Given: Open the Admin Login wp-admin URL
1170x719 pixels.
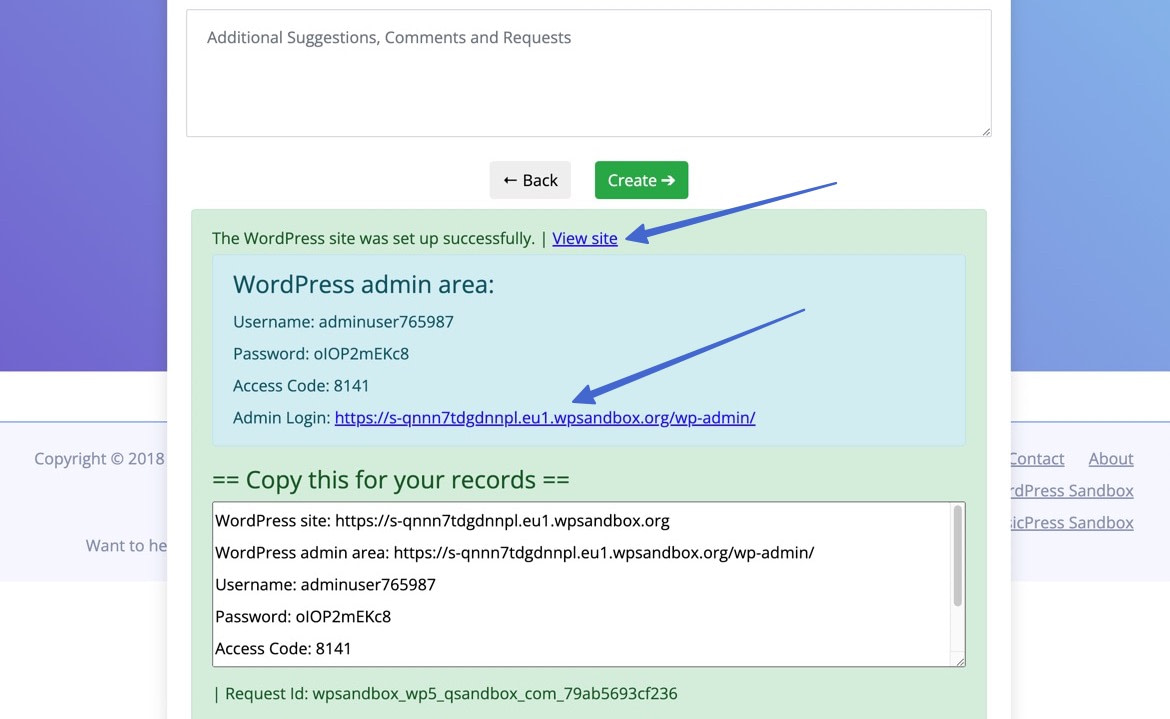Looking at the screenshot, I should [544, 417].
